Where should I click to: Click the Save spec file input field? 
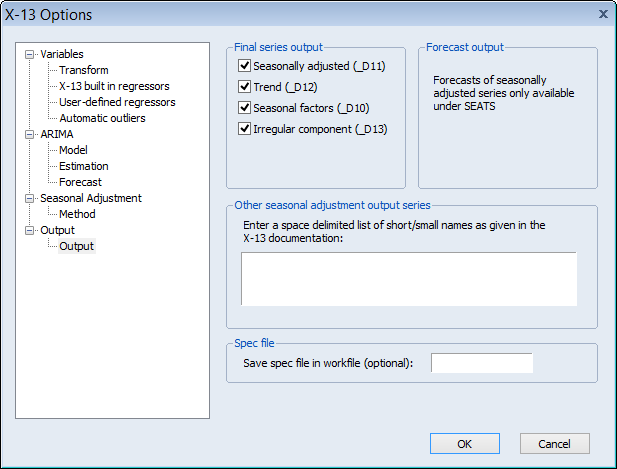pyautogui.click(x=481, y=362)
